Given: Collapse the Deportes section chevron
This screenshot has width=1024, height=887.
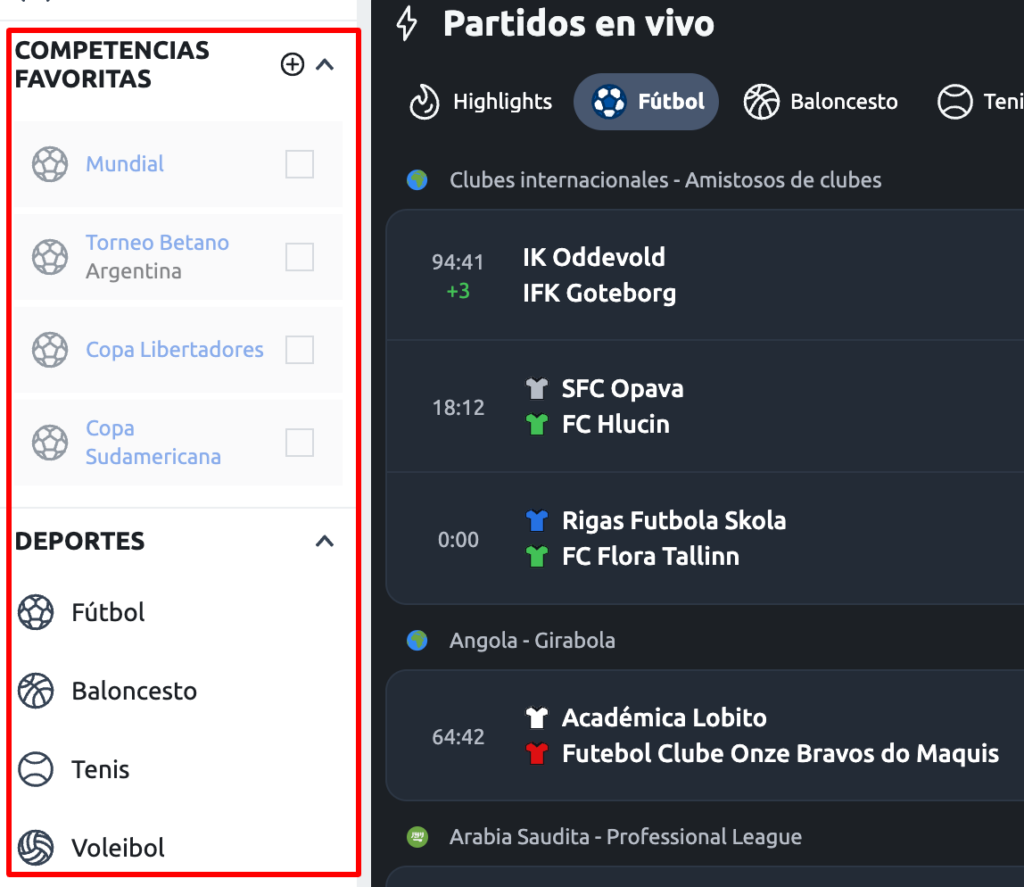Looking at the screenshot, I should click(323, 541).
